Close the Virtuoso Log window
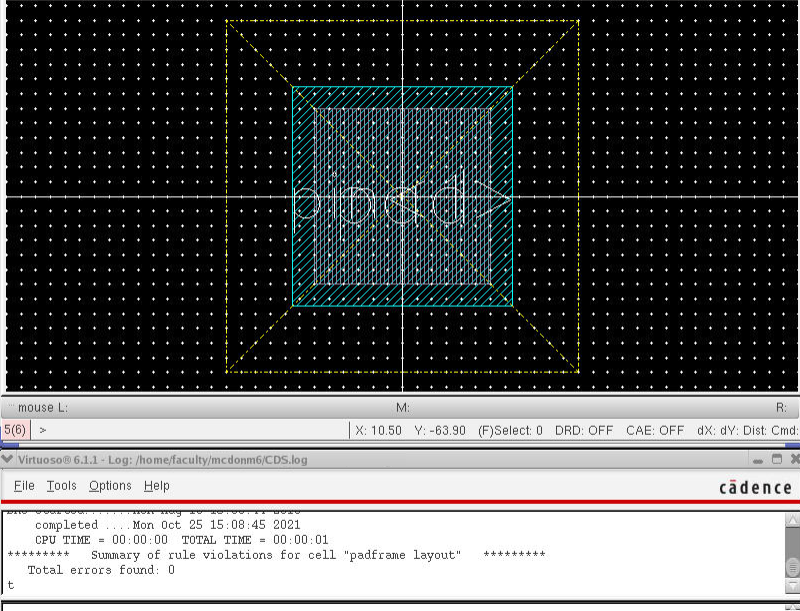Screen dimensions: 800x611 tap(795, 460)
